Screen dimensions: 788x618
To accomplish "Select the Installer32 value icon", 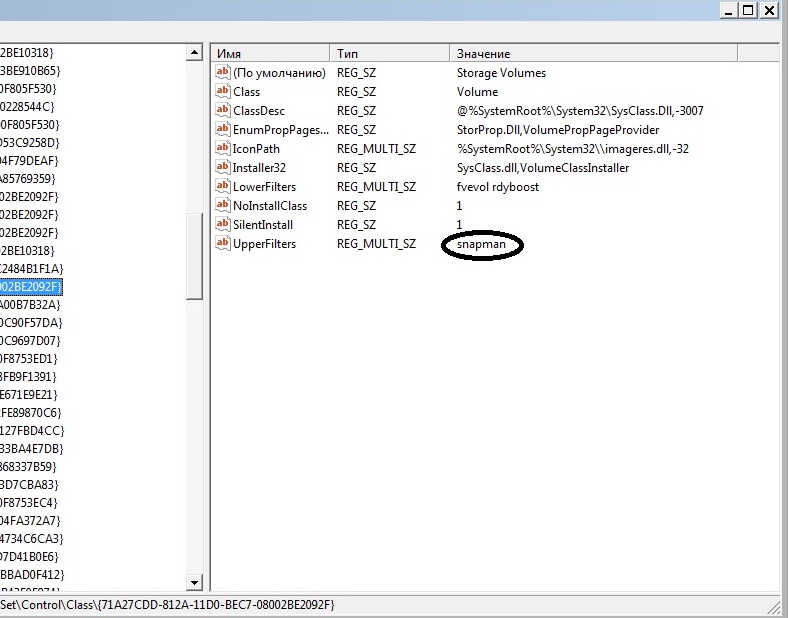I will click(x=222, y=168).
